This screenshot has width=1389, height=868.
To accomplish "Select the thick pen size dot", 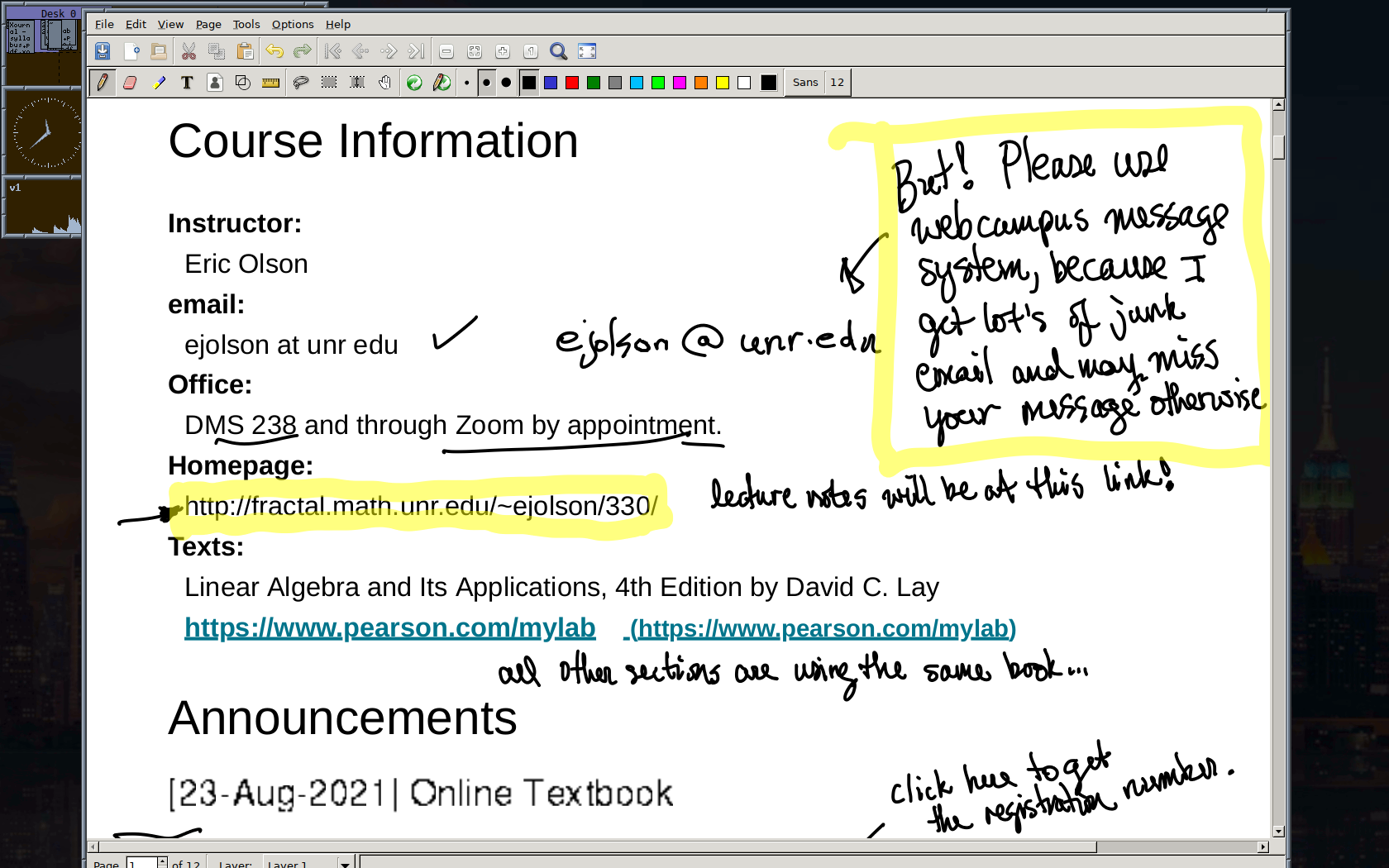I will click(506, 83).
